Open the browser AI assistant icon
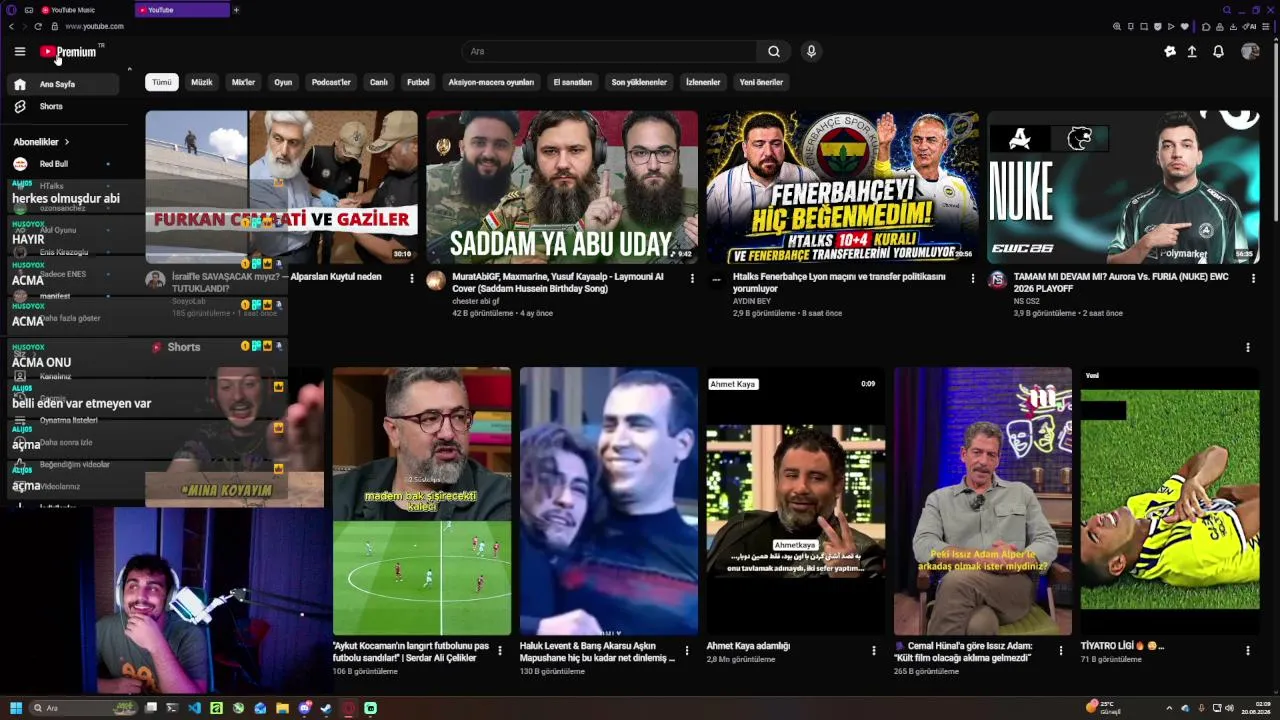 click(x=1251, y=26)
